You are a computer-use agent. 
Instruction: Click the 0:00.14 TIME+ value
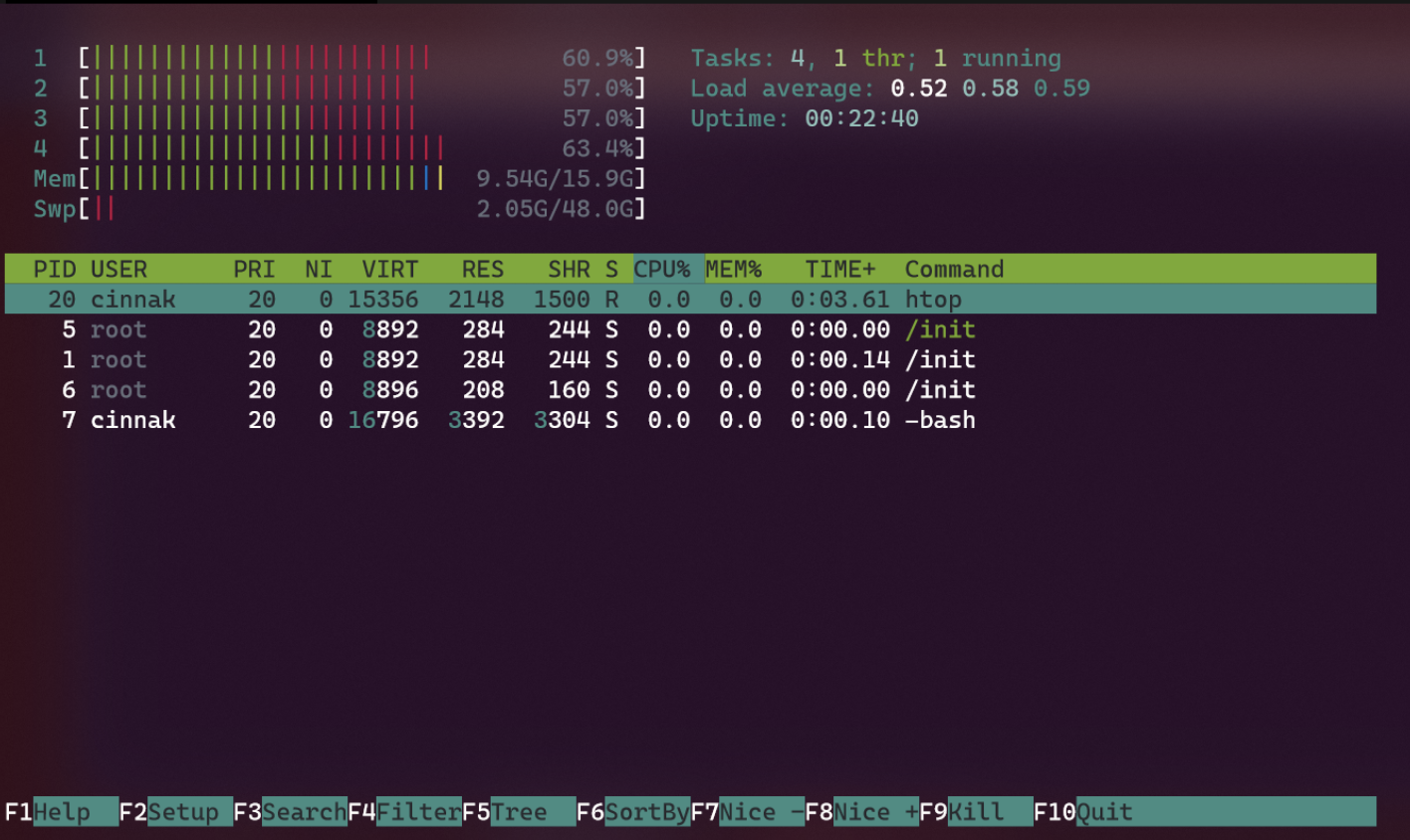(840, 359)
